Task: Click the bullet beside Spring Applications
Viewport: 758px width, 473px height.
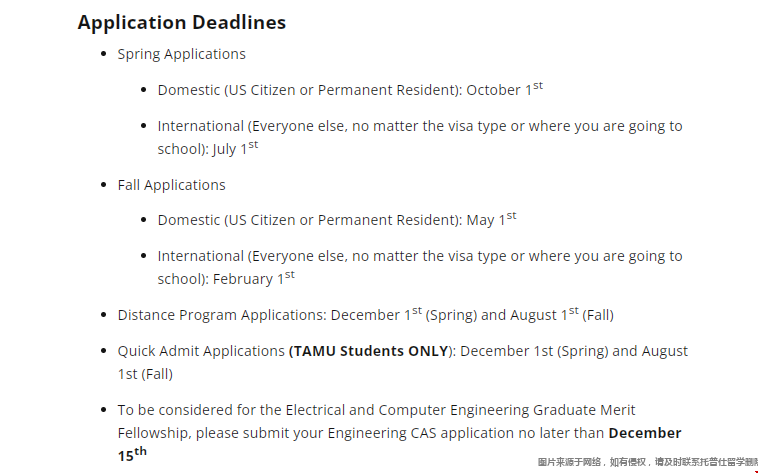Action: click(x=105, y=54)
